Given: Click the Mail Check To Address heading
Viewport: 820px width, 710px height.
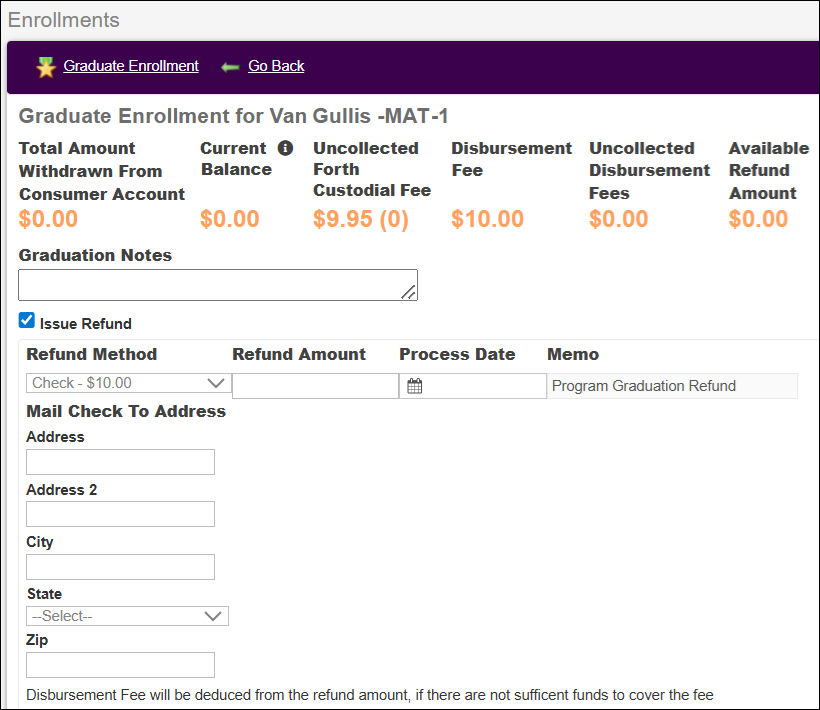Looking at the screenshot, I should coord(126,411).
